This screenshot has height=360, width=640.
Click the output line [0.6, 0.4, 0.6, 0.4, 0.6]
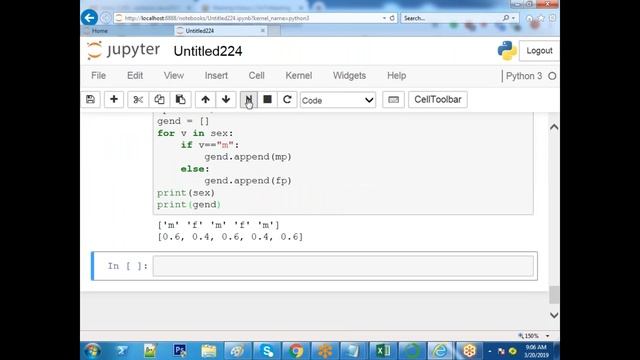click(230, 237)
